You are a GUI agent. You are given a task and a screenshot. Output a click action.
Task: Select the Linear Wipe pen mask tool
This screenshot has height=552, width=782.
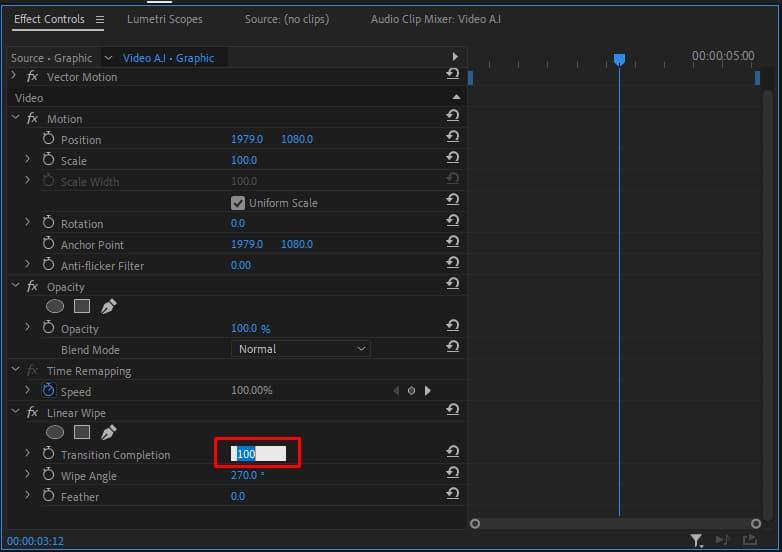[108, 433]
